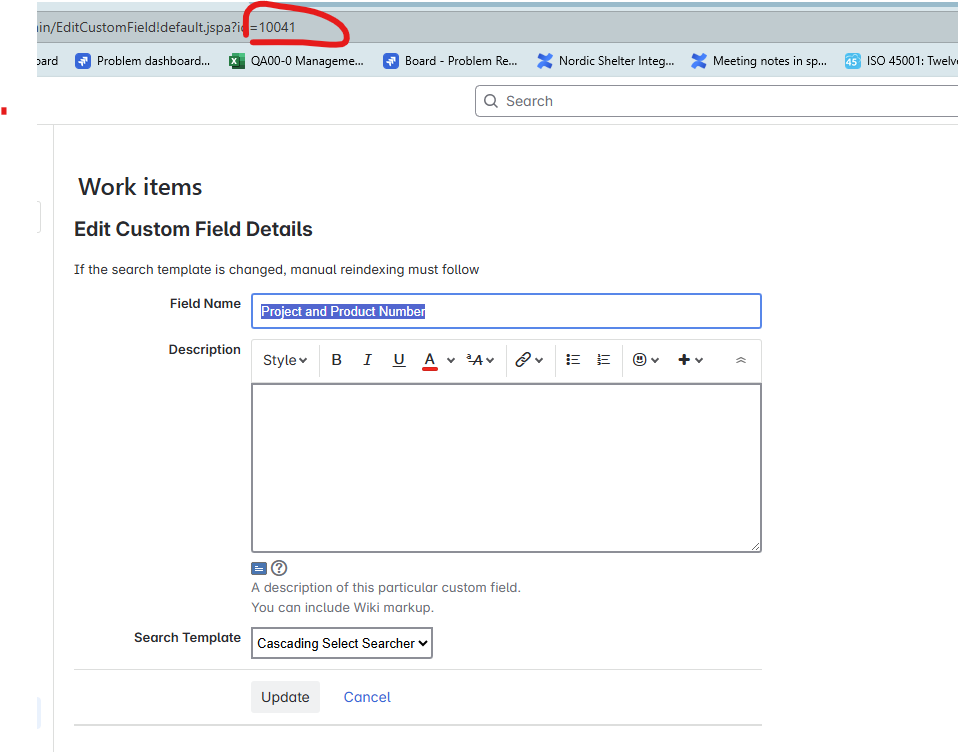
Task: Click the ISO 45001 bookmark favicon
Action: tap(853, 61)
